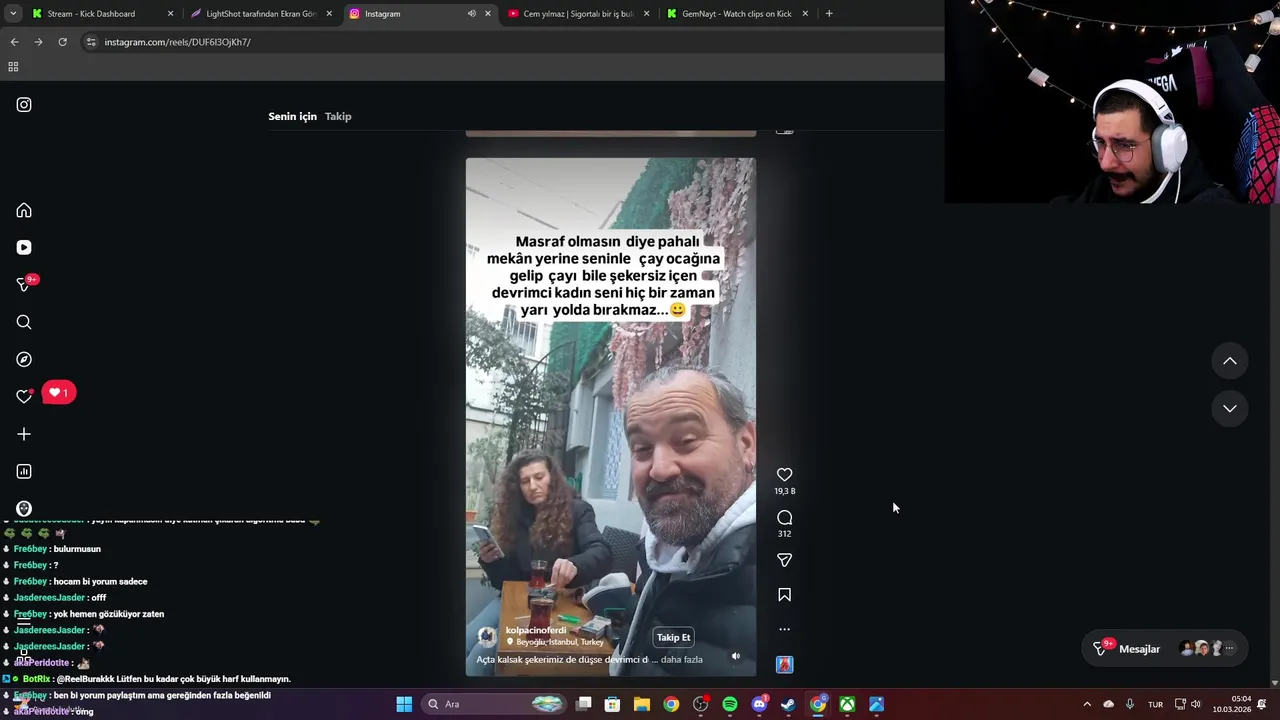Image resolution: width=1280 pixels, height=720 pixels.
Task: Close the LightShot tab
Action: (329, 14)
